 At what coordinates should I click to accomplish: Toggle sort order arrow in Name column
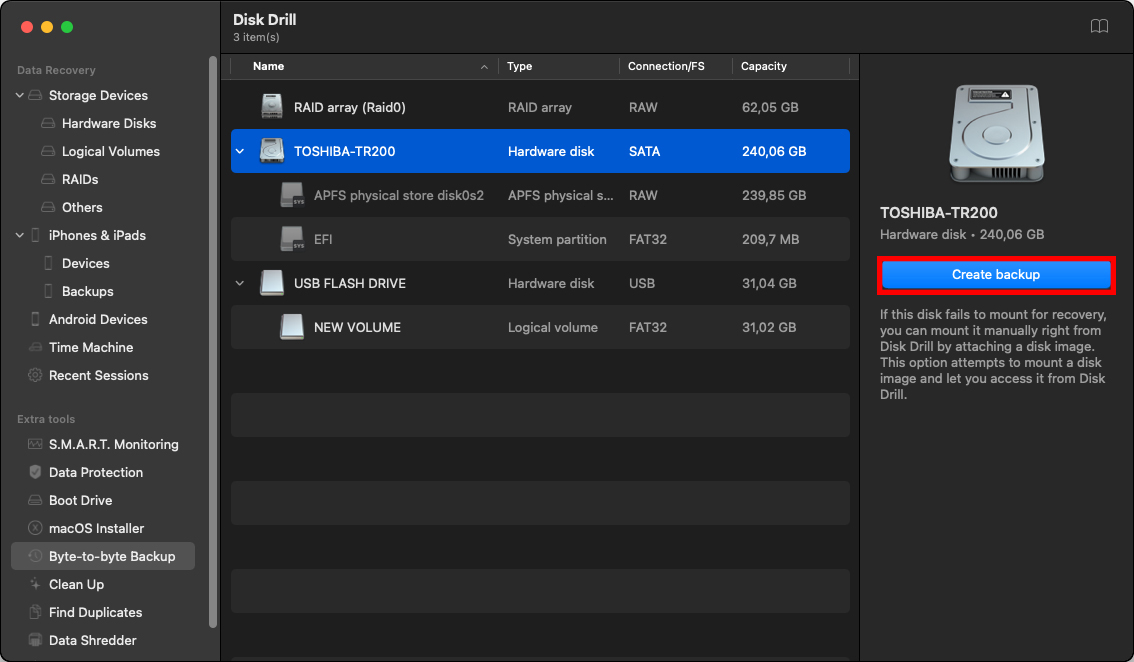pyautogui.click(x=484, y=67)
